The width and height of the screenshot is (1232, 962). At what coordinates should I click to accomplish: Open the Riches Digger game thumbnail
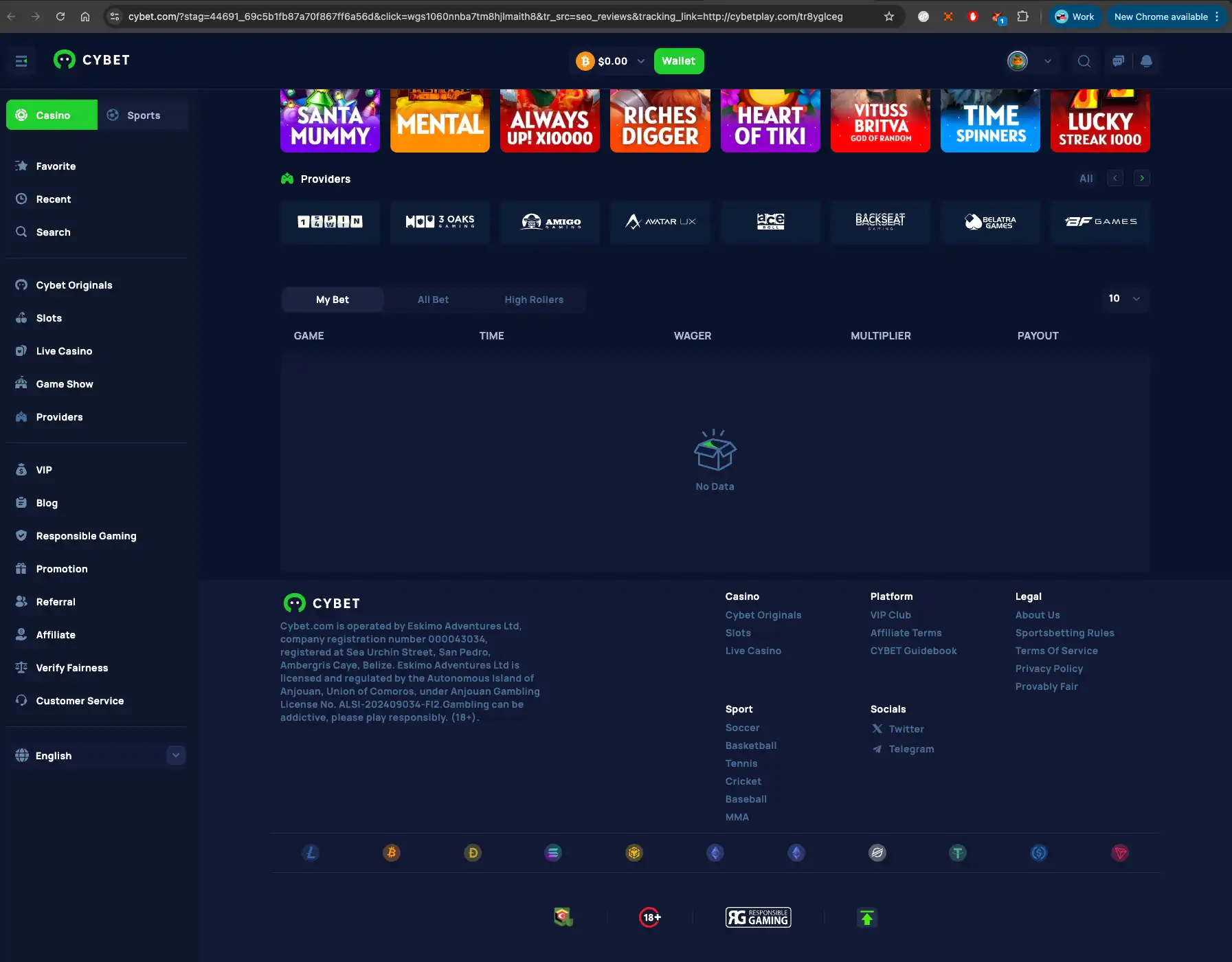(x=660, y=121)
